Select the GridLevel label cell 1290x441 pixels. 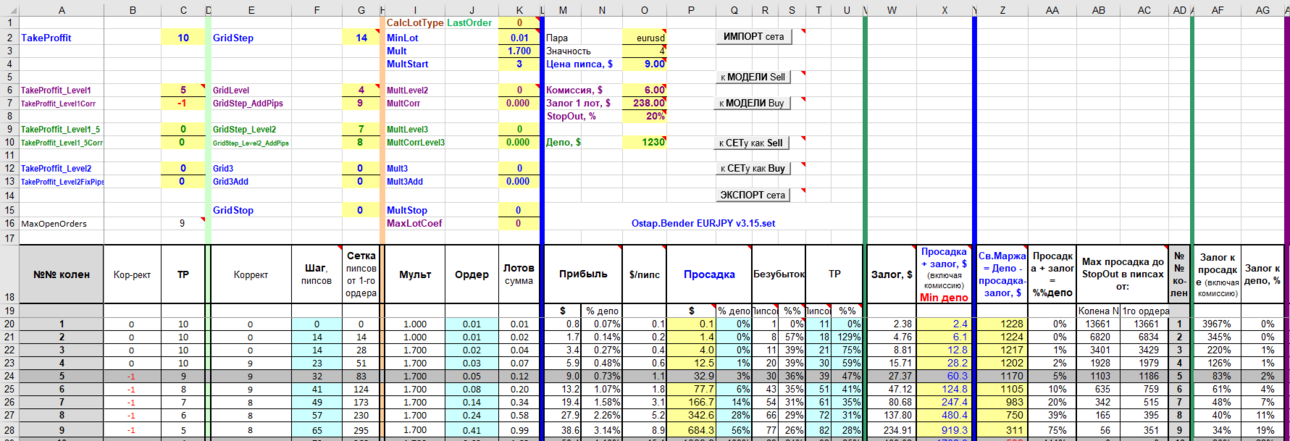250,89
